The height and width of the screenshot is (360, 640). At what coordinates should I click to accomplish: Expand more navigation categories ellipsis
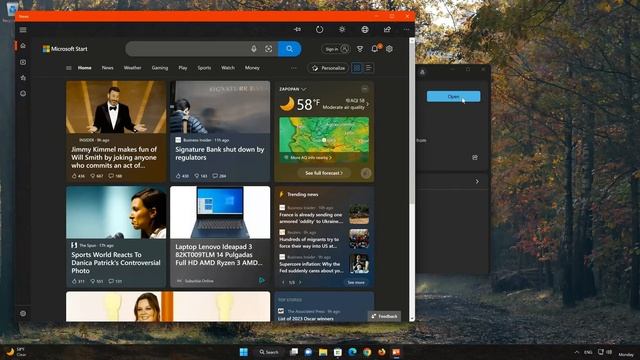coord(294,68)
